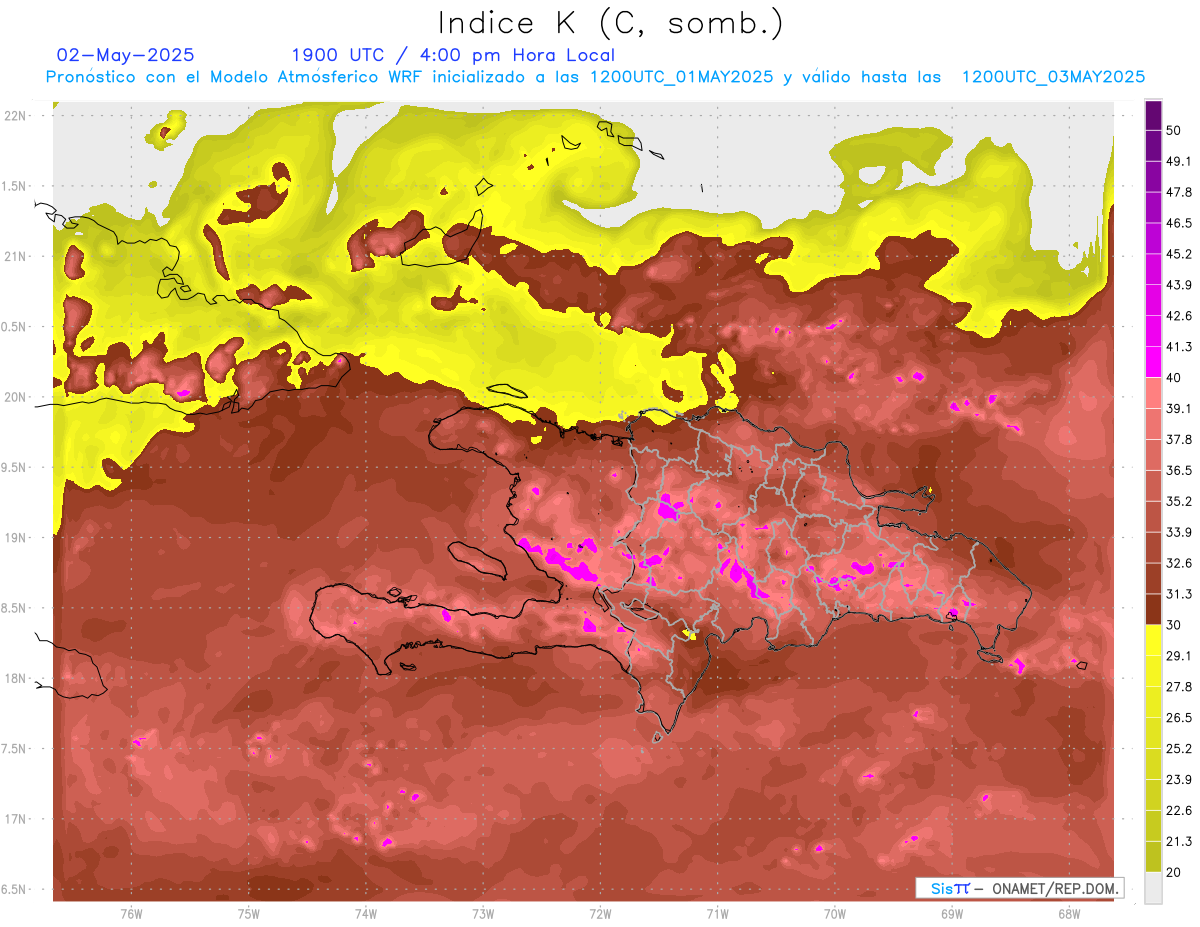Click the 71W longitude label
Screen dimensions: 1200x927
(717, 914)
